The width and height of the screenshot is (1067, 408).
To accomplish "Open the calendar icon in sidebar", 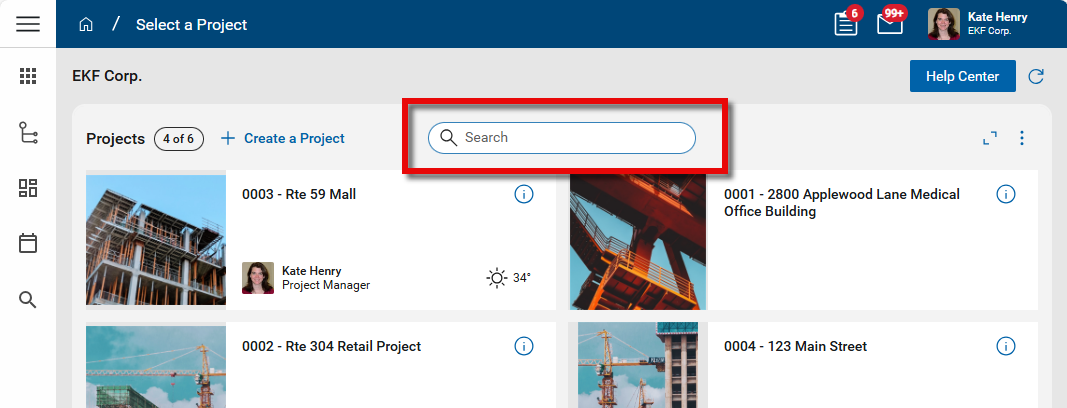I will [28, 243].
